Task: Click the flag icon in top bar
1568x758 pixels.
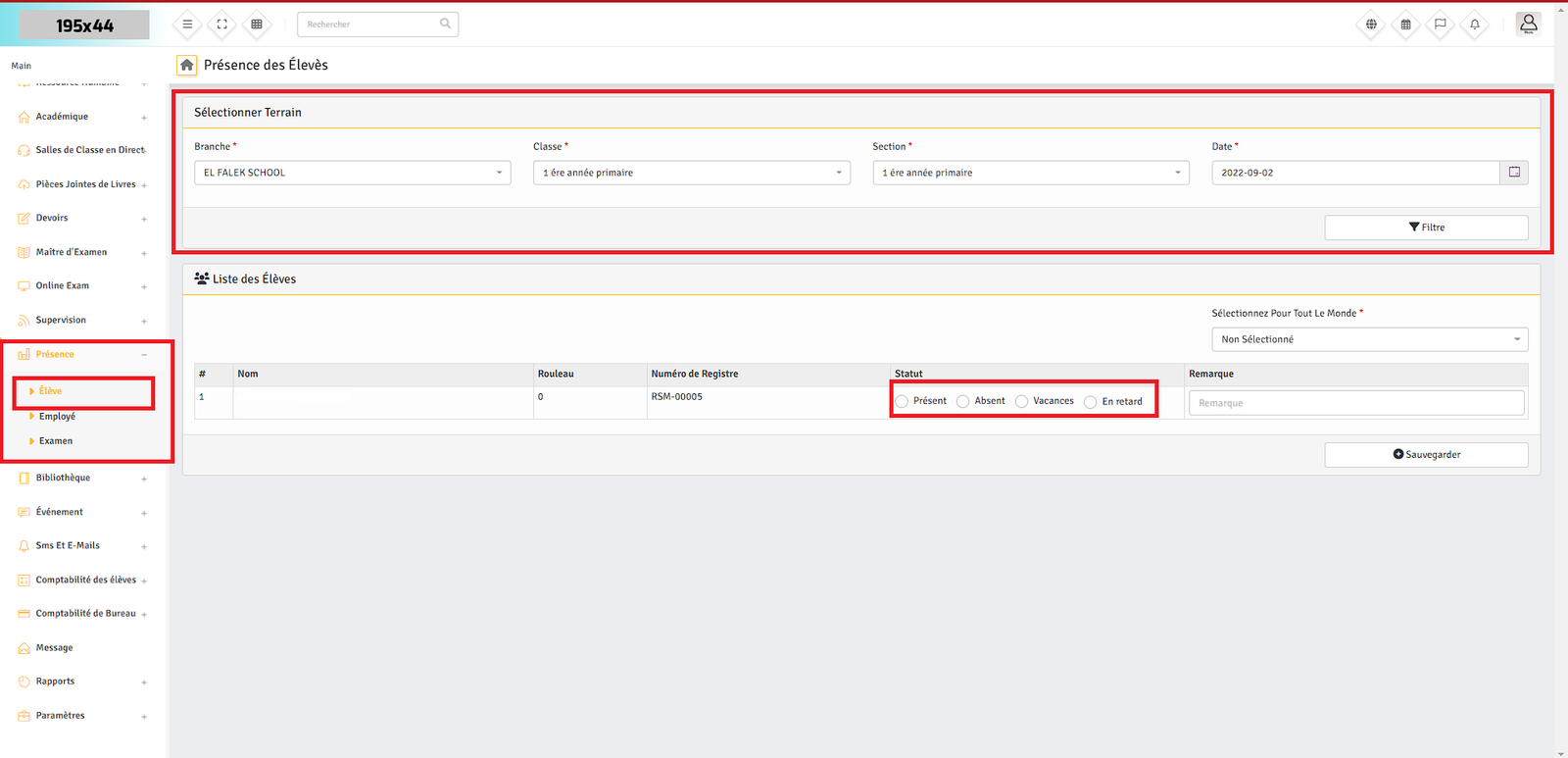Action: (x=1441, y=25)
